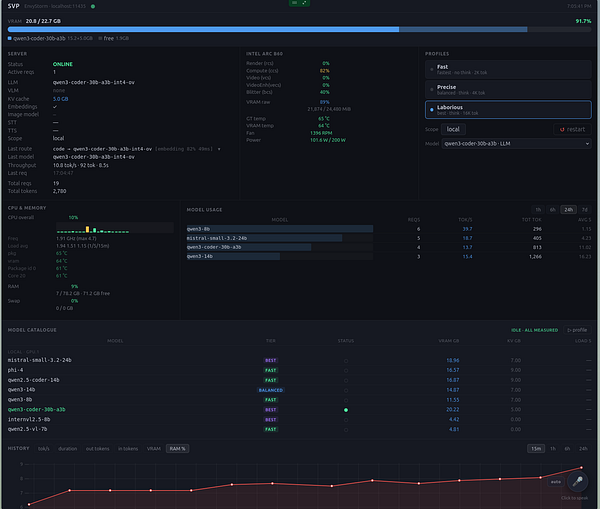Click the profile button in Model Catalogue
The width and height of the screenshot is (600, 509).
(x=577, y=330)
